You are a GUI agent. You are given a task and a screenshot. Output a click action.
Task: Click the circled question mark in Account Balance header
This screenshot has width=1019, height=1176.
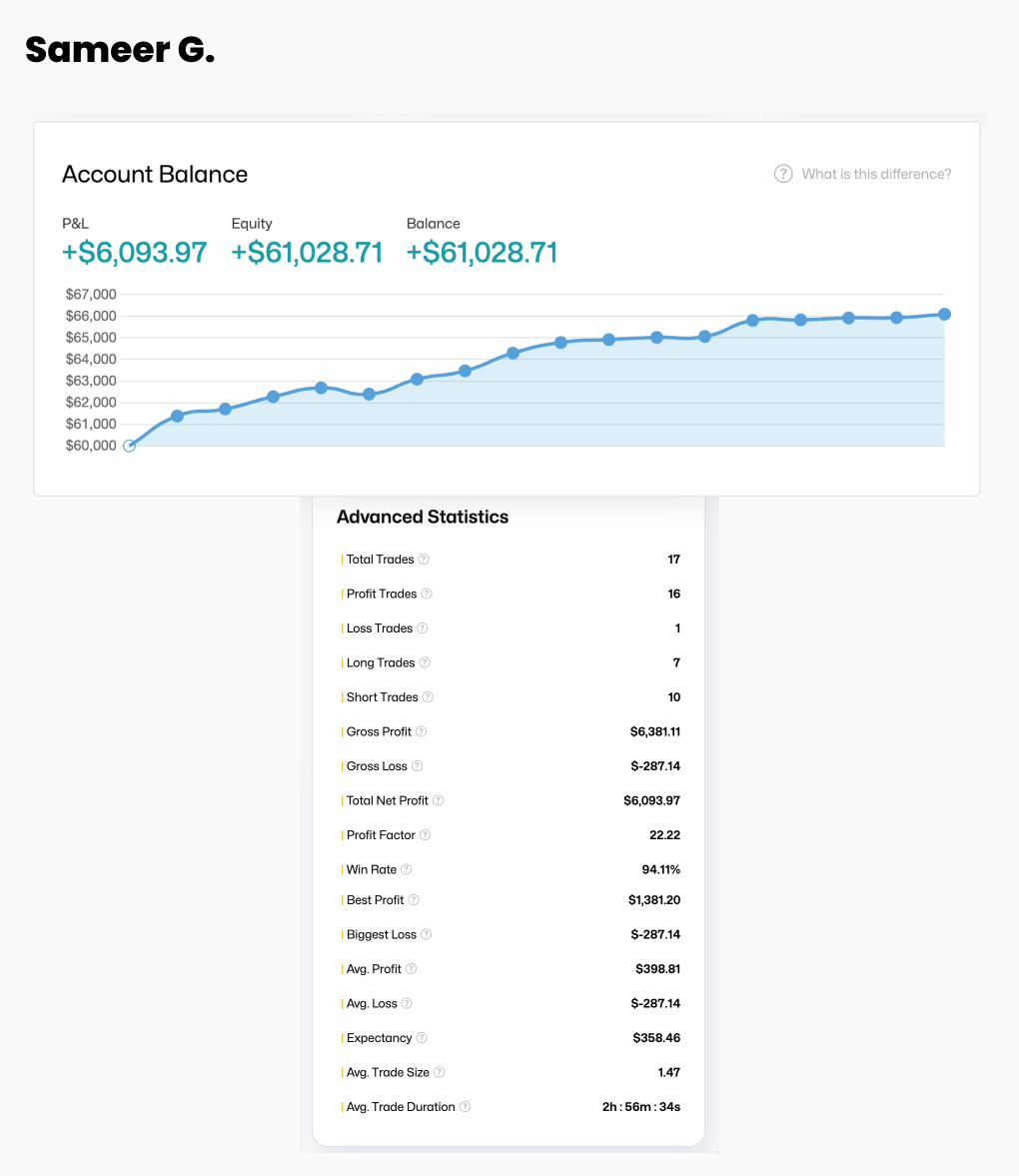pyautogui.click(x=783, y=174)
